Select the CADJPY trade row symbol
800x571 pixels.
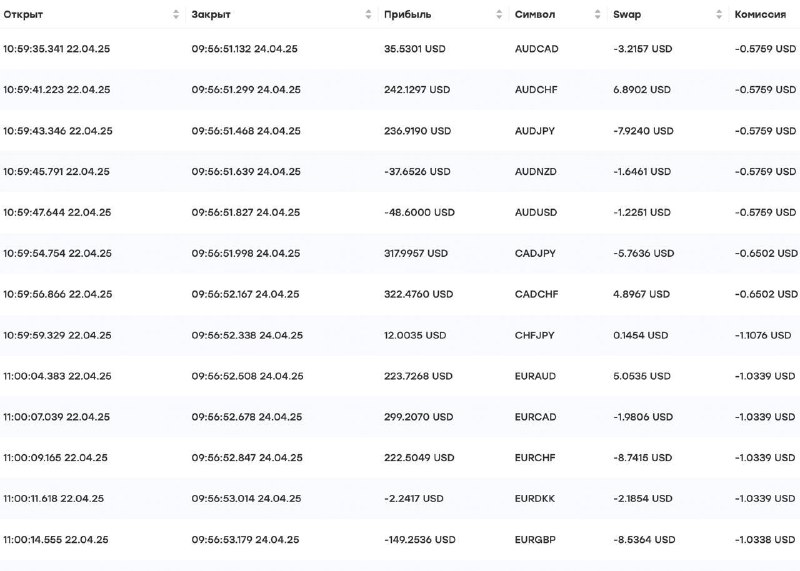pos(535,254)
